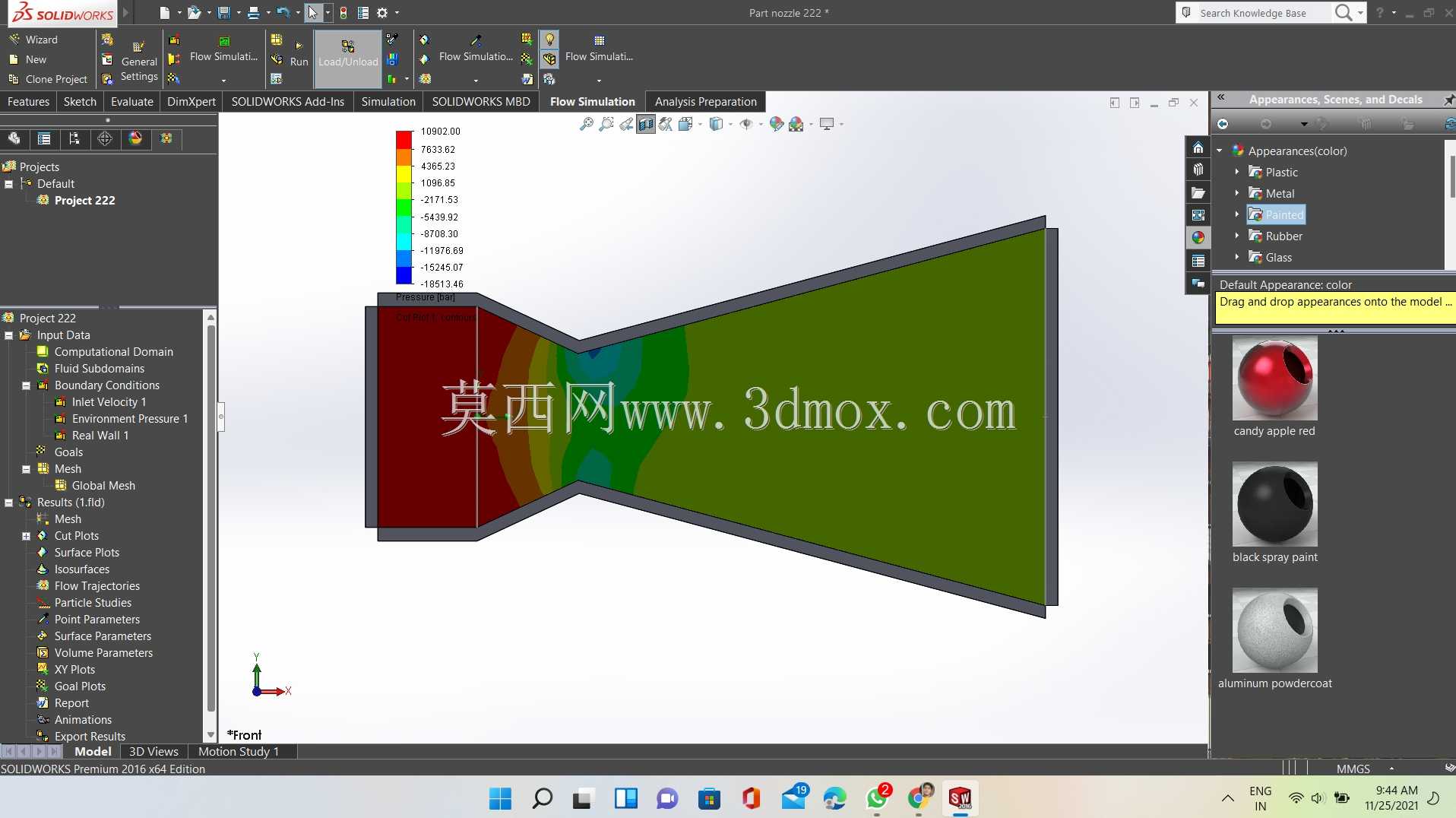This screenshot has height=818, width=1456.
Task: Switch to the Sketch tab
Action: tap(80, 101)
